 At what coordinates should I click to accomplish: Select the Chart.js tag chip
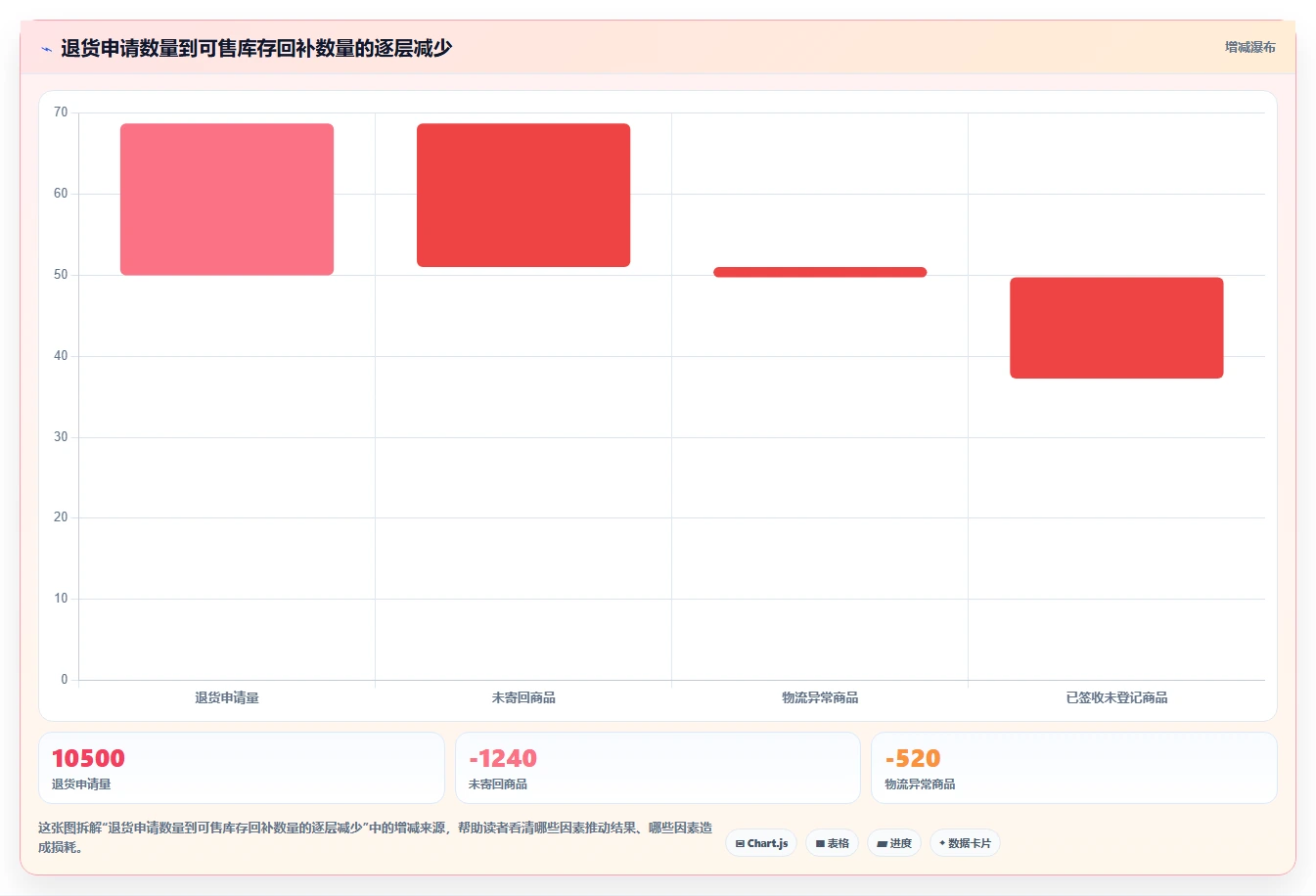[x=761, y=843]
